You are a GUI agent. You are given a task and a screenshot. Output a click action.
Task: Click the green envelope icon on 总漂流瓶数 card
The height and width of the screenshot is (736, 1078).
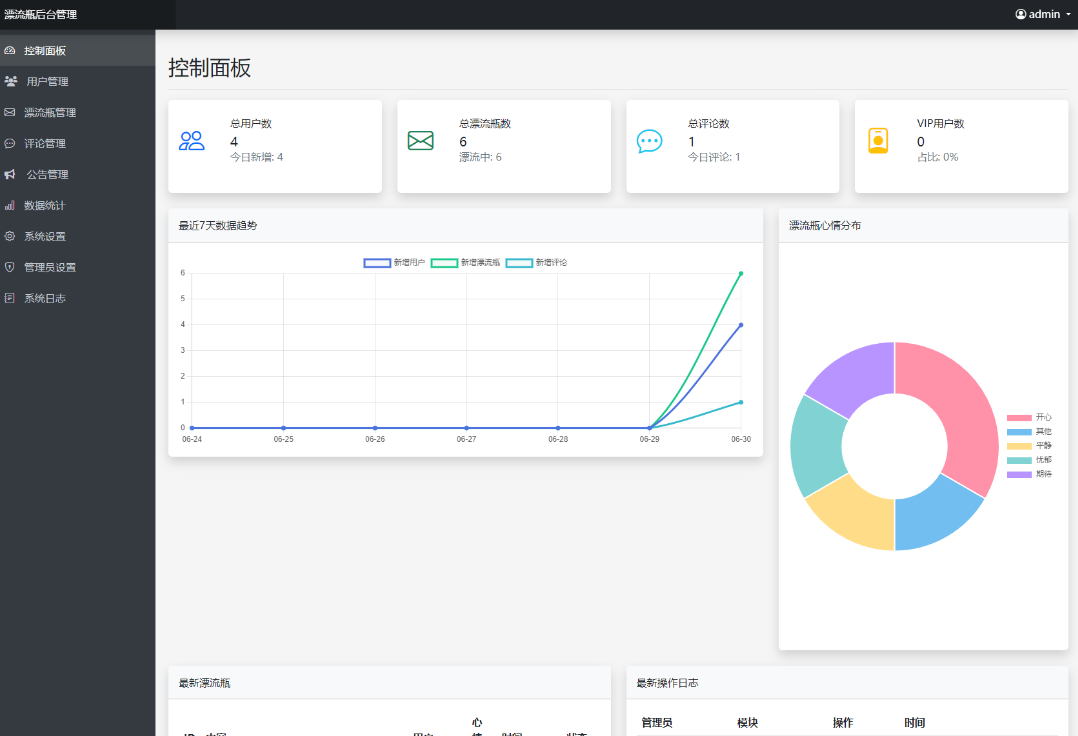(421, 141)
